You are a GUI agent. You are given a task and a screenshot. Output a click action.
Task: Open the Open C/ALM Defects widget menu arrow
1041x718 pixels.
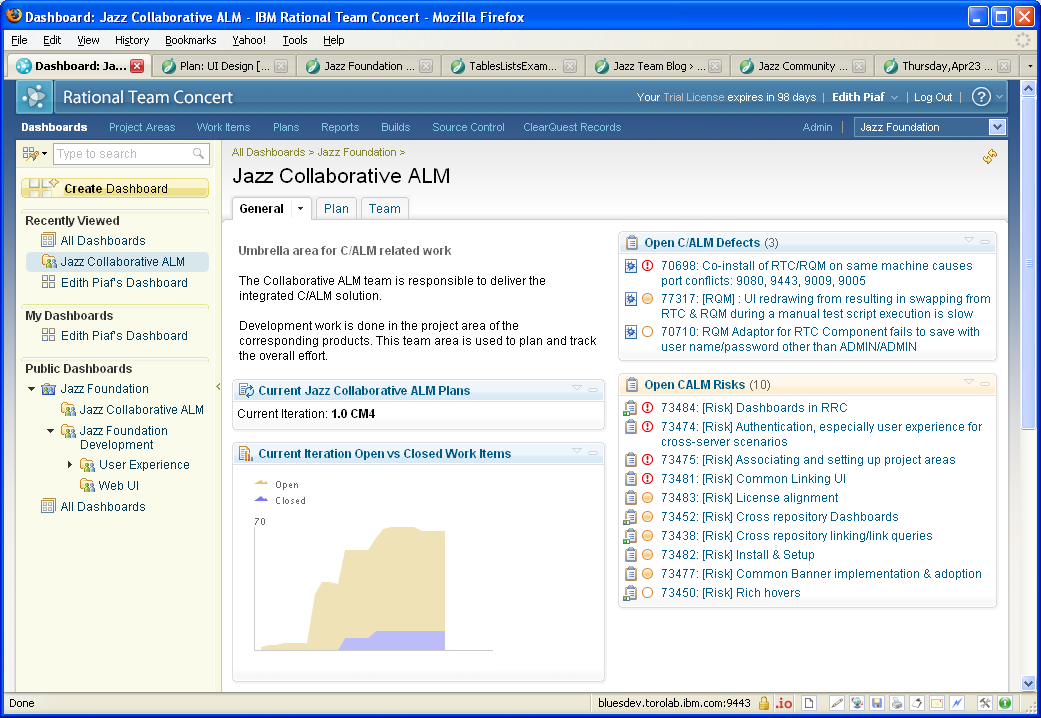point(969,240)
